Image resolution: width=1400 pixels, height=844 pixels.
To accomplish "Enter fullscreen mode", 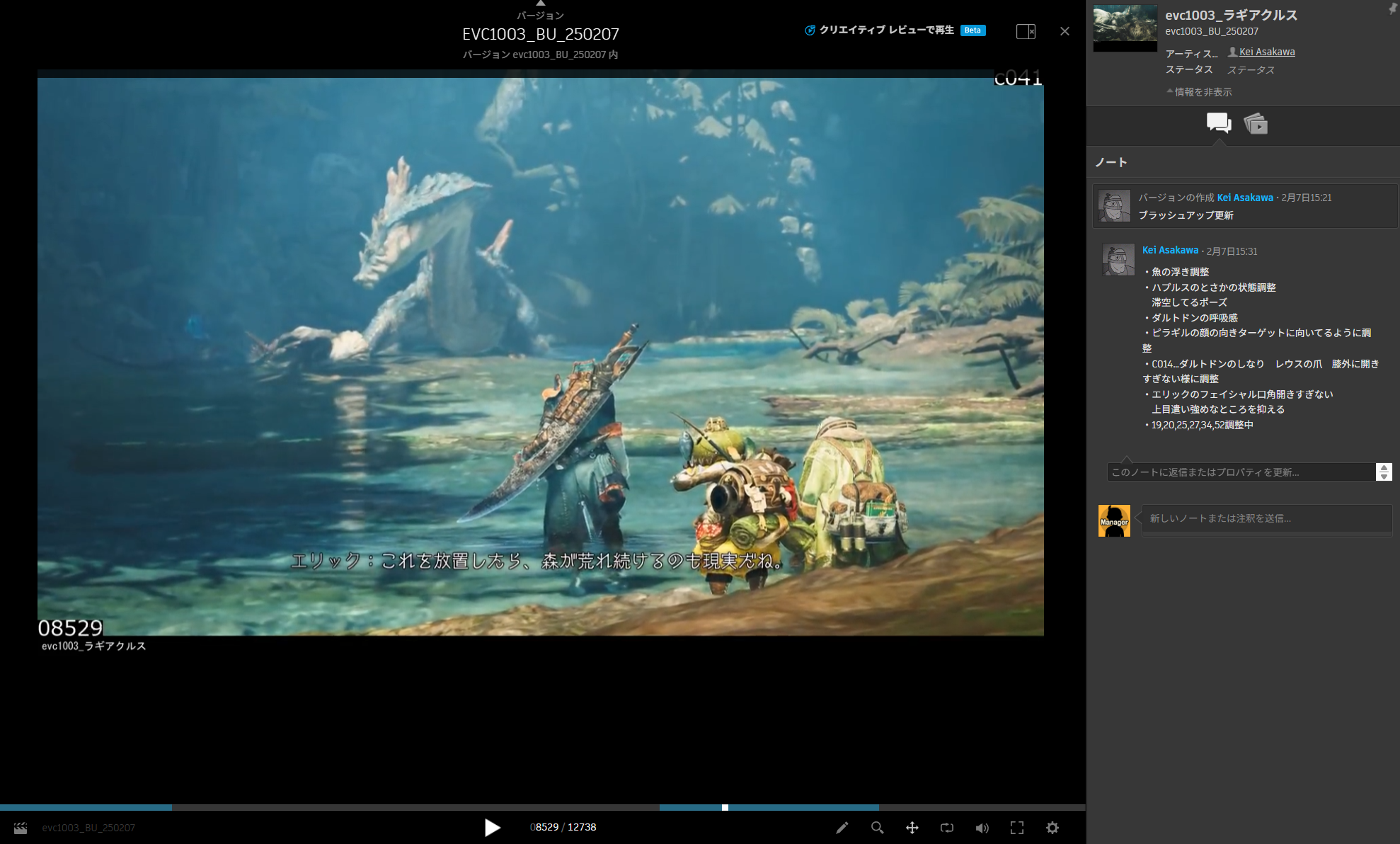I will (1017, 828).
